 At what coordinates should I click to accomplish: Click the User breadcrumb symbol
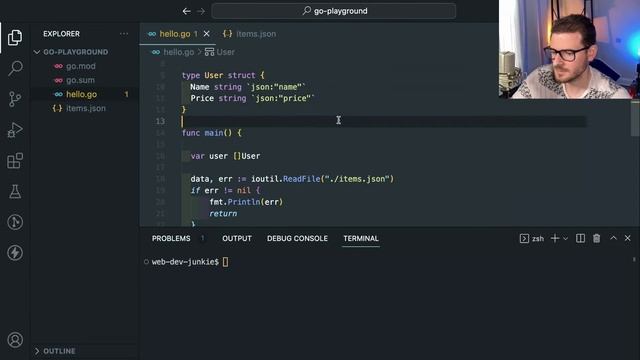click(225, 52)
